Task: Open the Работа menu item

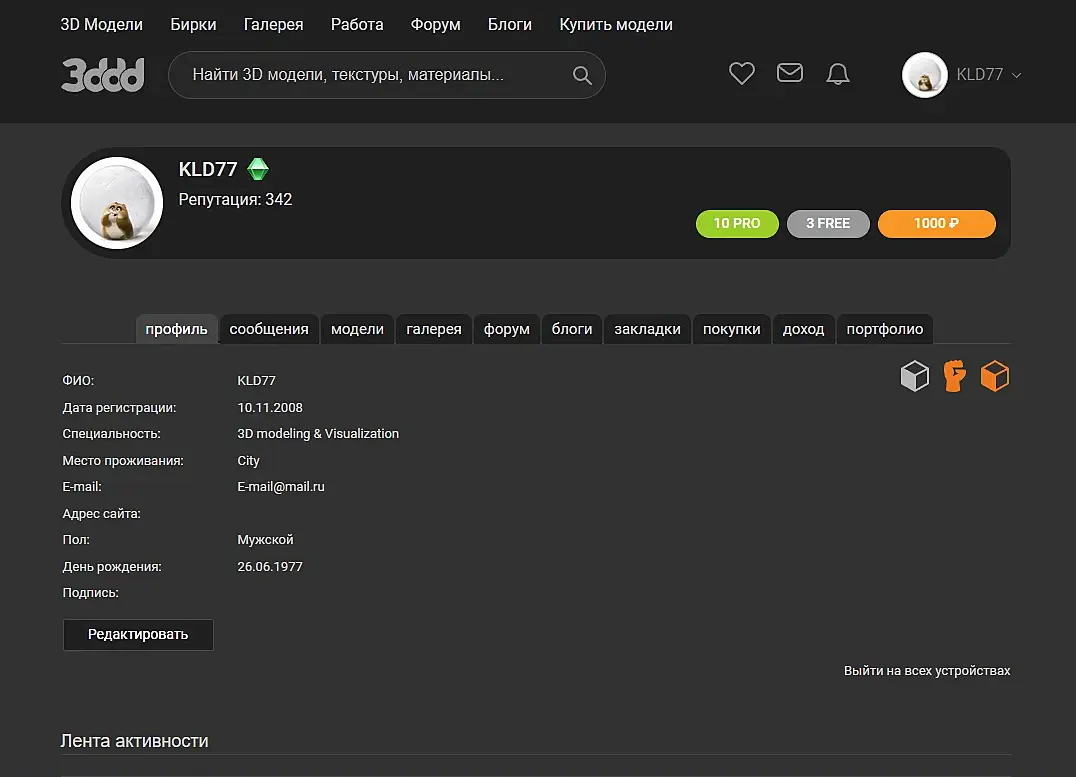Action: pos(357,25)
